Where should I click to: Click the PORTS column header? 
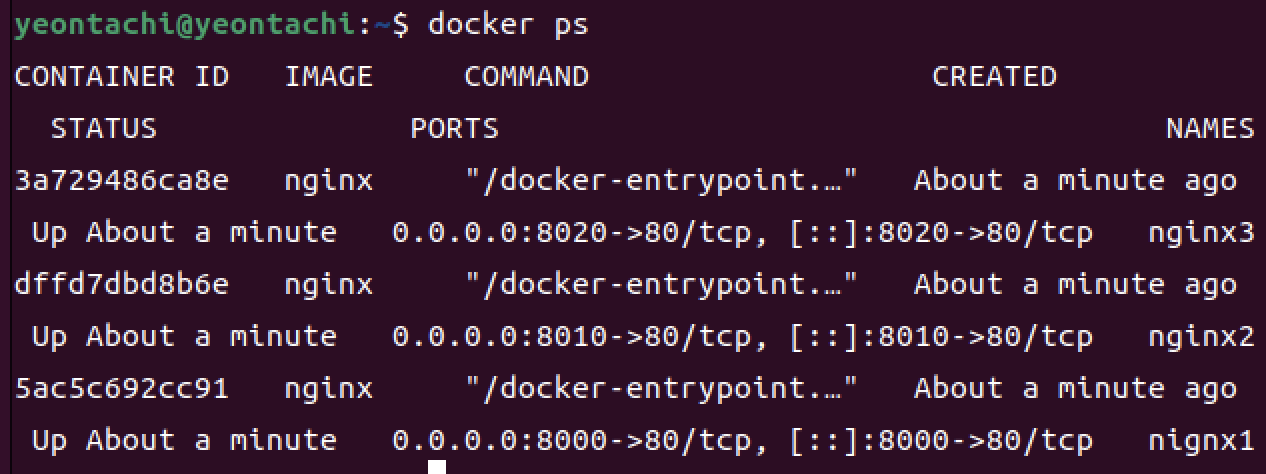[x=454, y=129]
